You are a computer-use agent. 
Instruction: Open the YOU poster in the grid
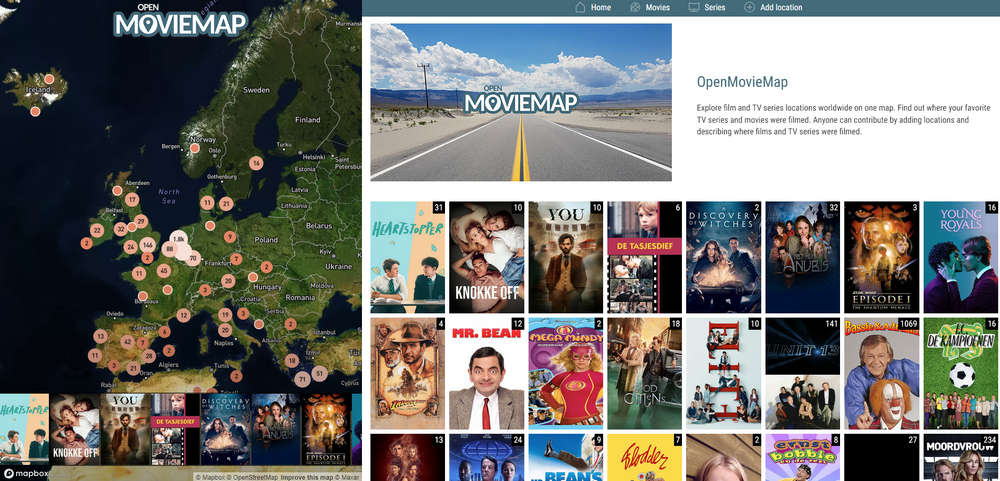point(566,257)
